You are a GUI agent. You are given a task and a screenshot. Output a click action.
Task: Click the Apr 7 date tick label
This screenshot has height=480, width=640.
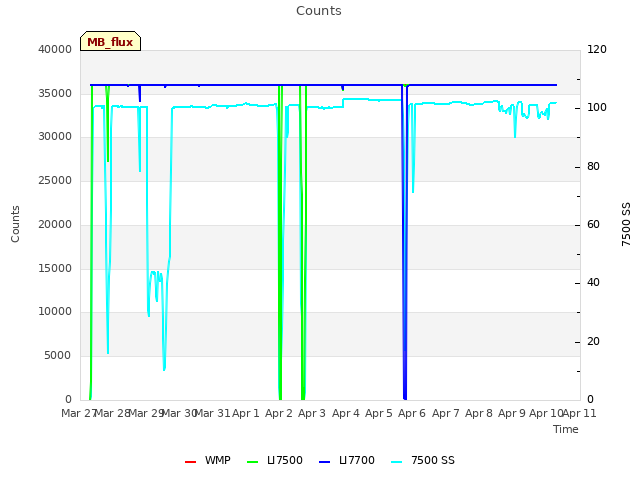coord(446,413)
